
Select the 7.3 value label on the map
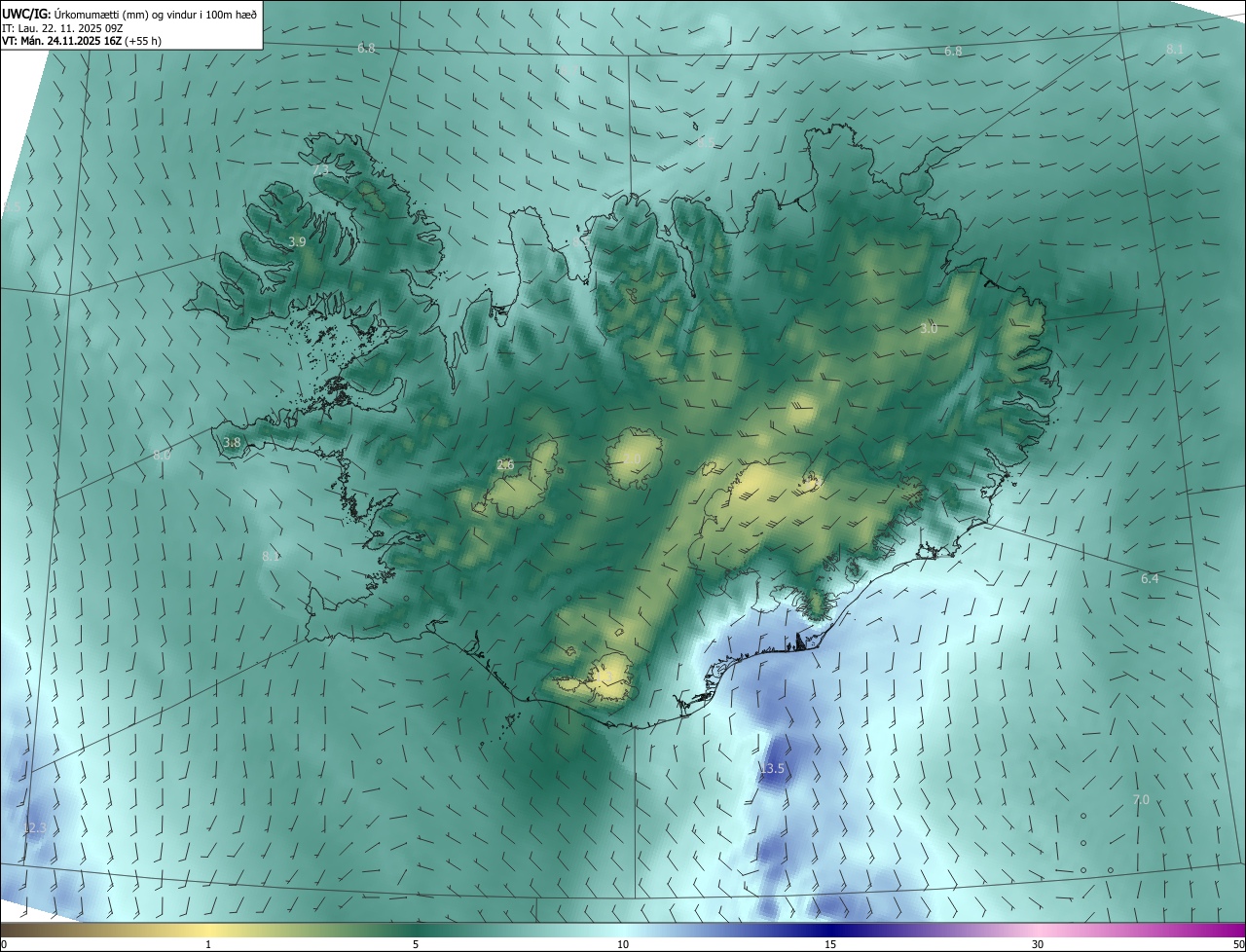click(x=322, y=170)
